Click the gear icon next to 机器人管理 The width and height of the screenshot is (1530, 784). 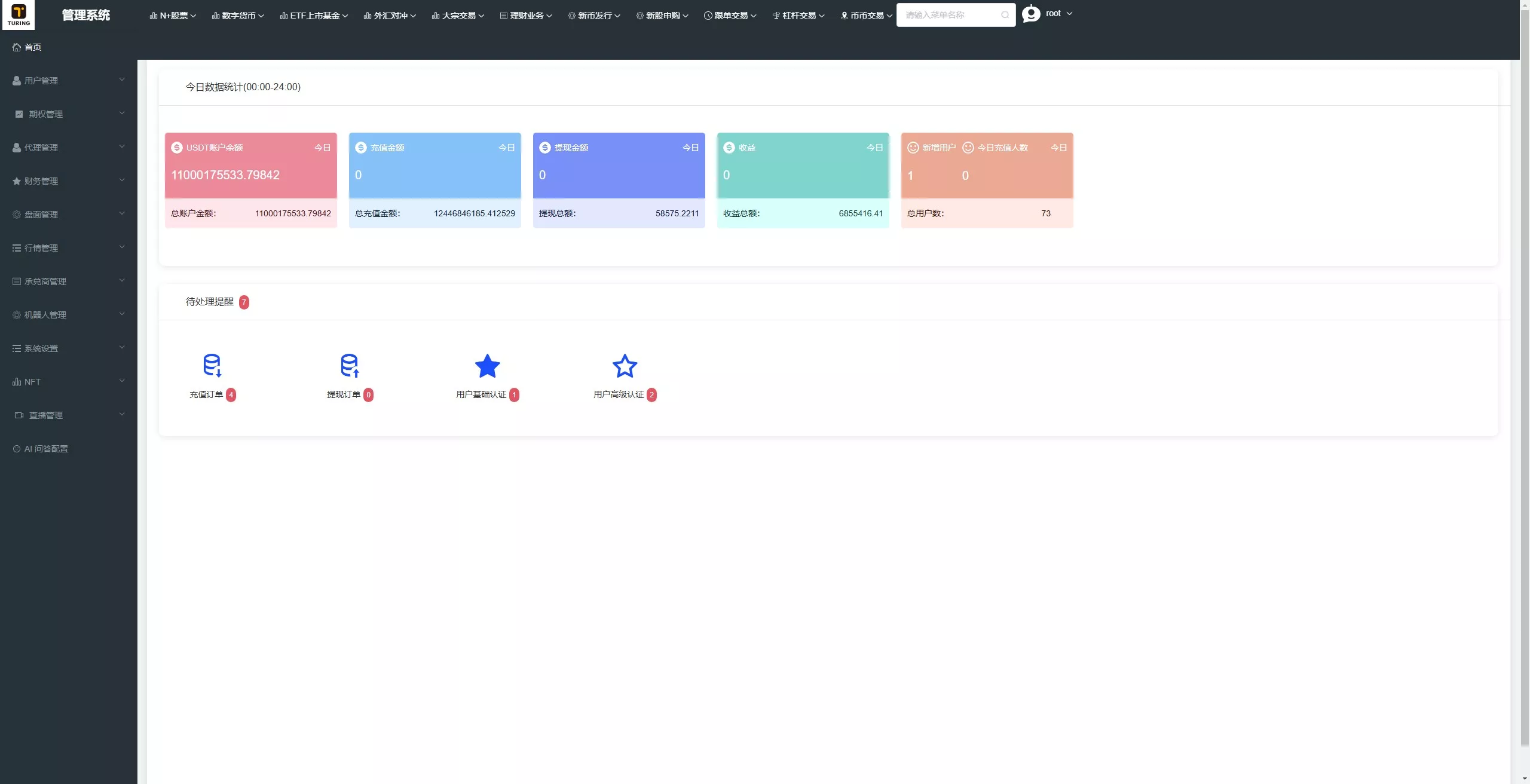[x=17, y=315]
